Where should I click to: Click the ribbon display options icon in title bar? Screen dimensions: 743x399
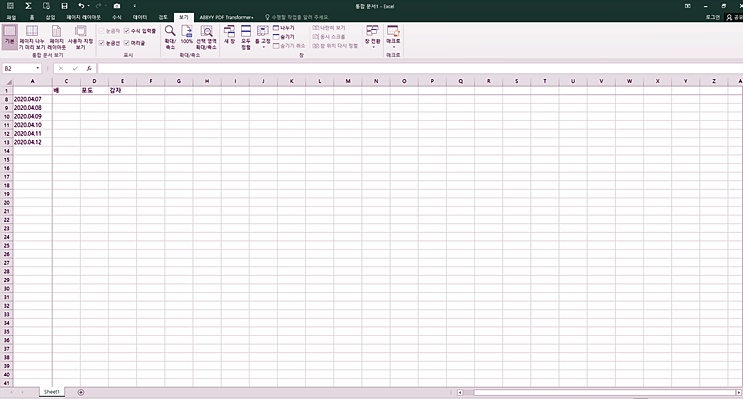687,6
